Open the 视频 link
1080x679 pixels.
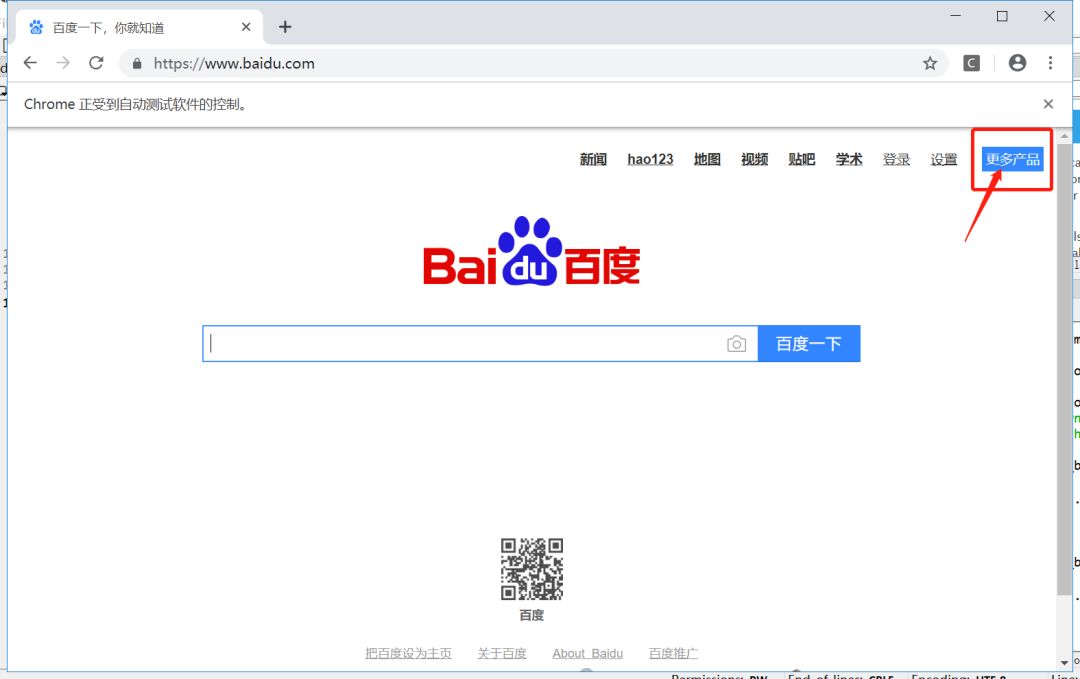(754, 160)
